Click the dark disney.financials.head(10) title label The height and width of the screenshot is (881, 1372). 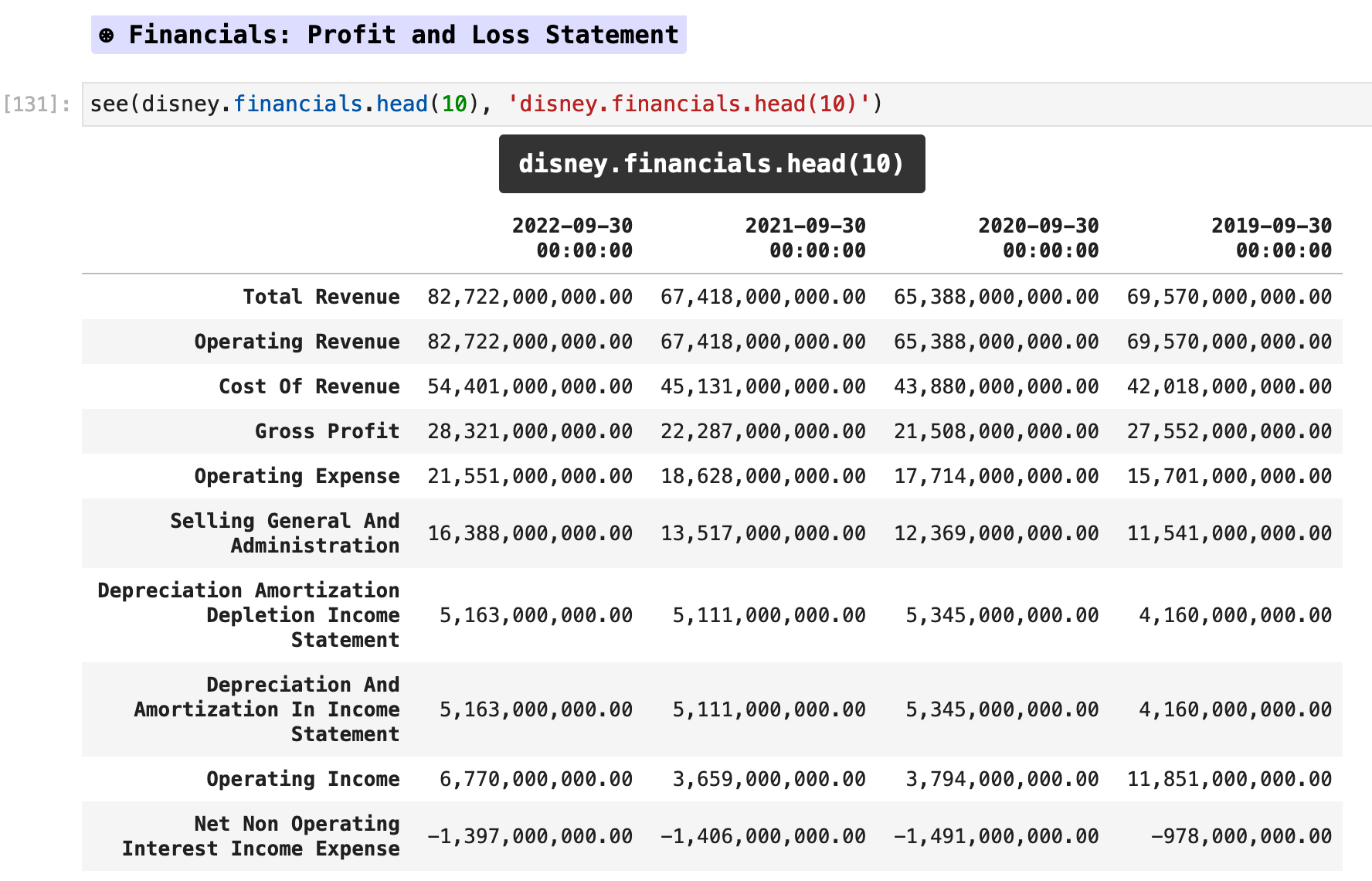[x=711, y=164]
